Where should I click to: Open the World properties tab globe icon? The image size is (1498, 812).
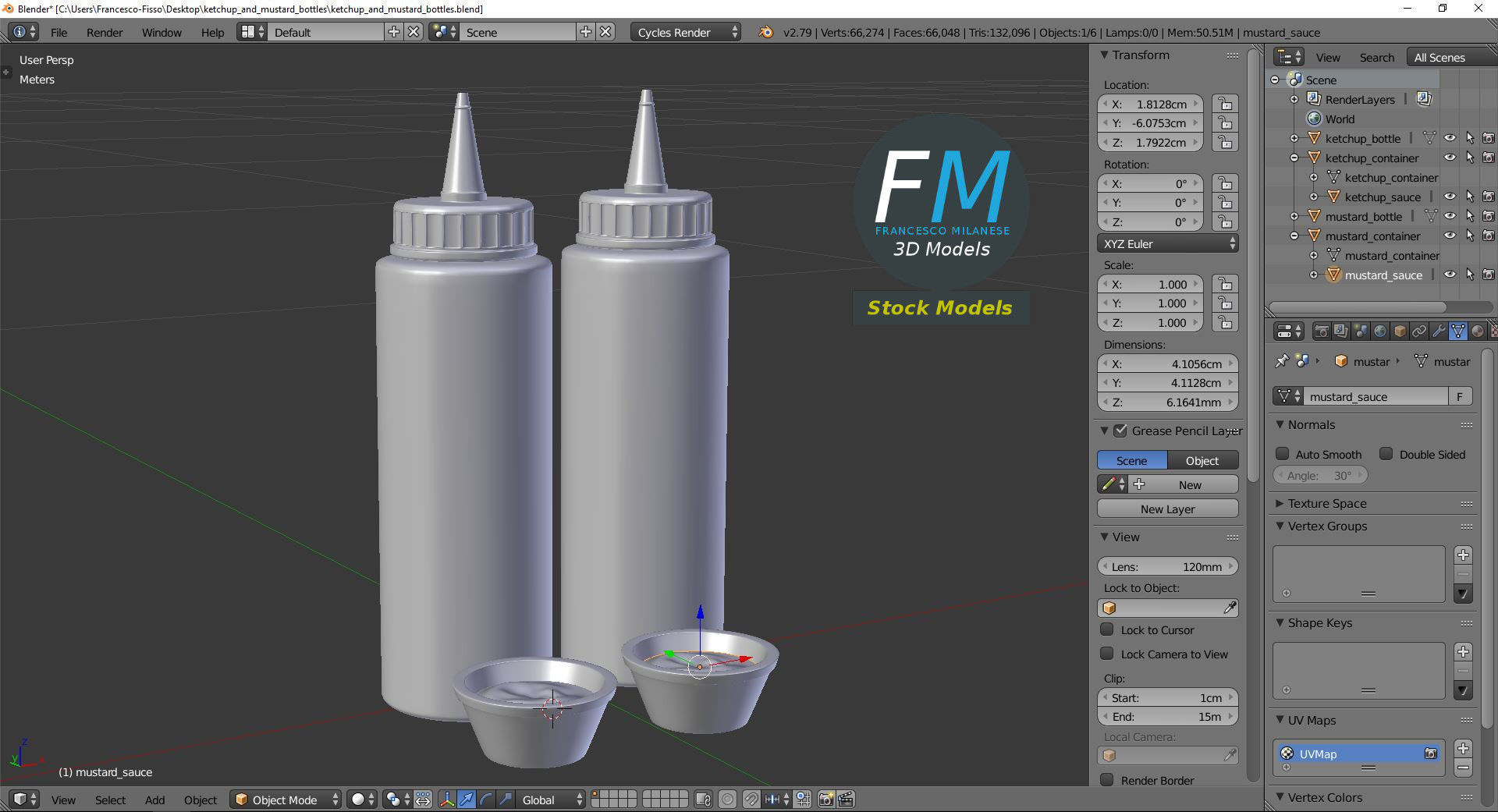(1380, 331)
